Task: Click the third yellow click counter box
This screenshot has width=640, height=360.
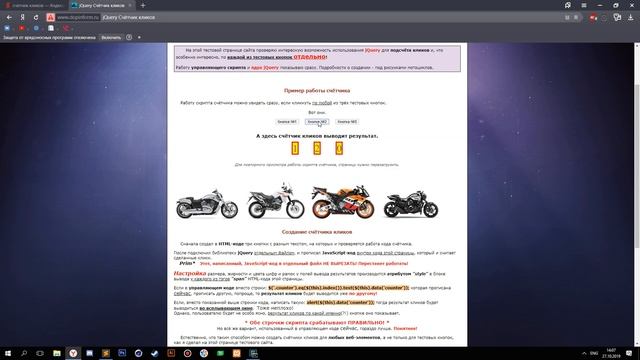Action: pos(339,148)
